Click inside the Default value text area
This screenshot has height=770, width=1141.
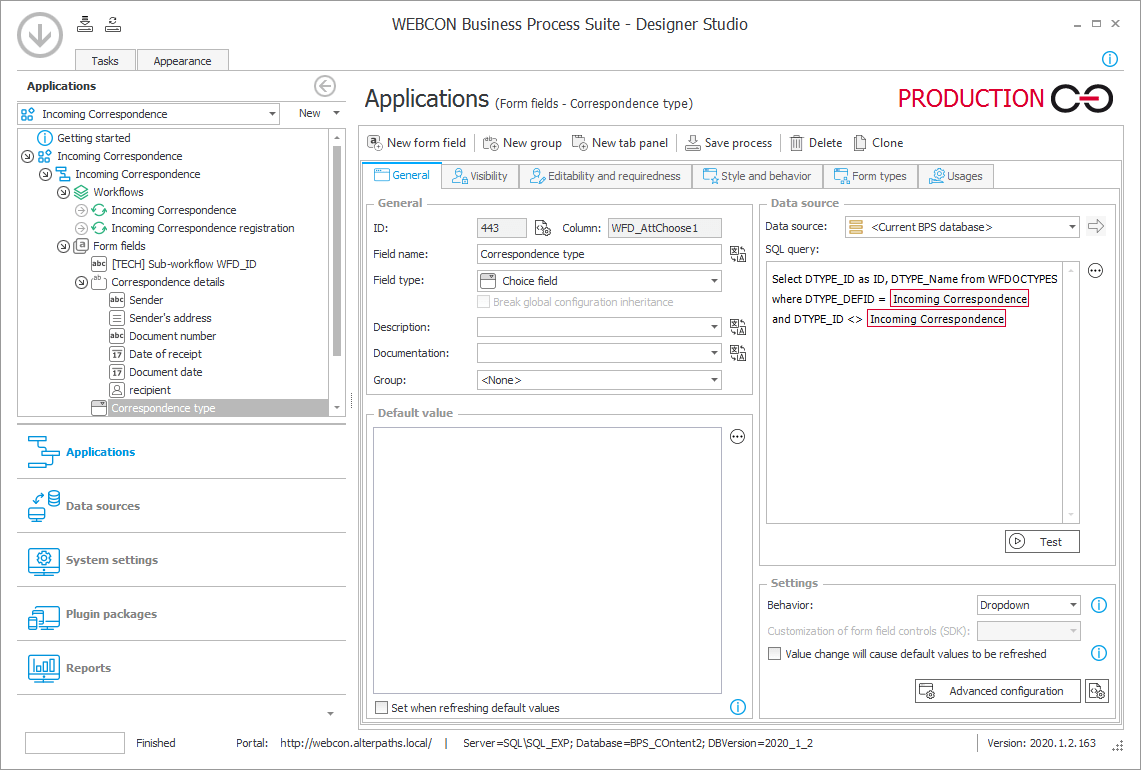tap(547, 560)
